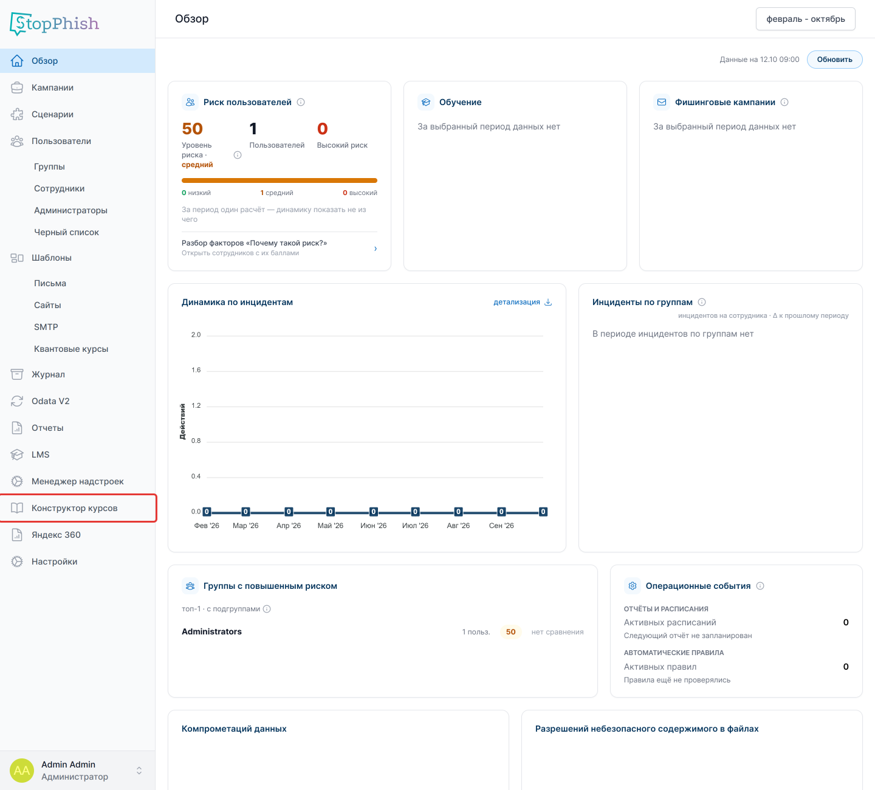The width and height of the screenshot is (875, 790).
Task: Click the info icon next to Фишинговые кампании
Action: pos(785,102)
